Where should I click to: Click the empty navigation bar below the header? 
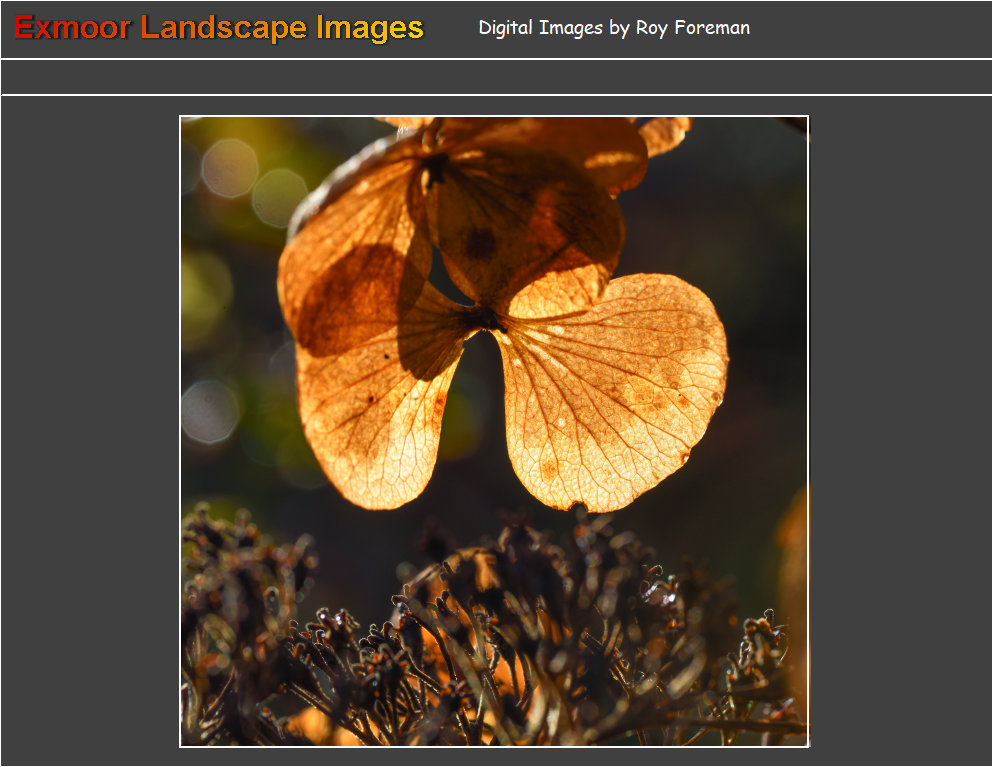point(496,77)
